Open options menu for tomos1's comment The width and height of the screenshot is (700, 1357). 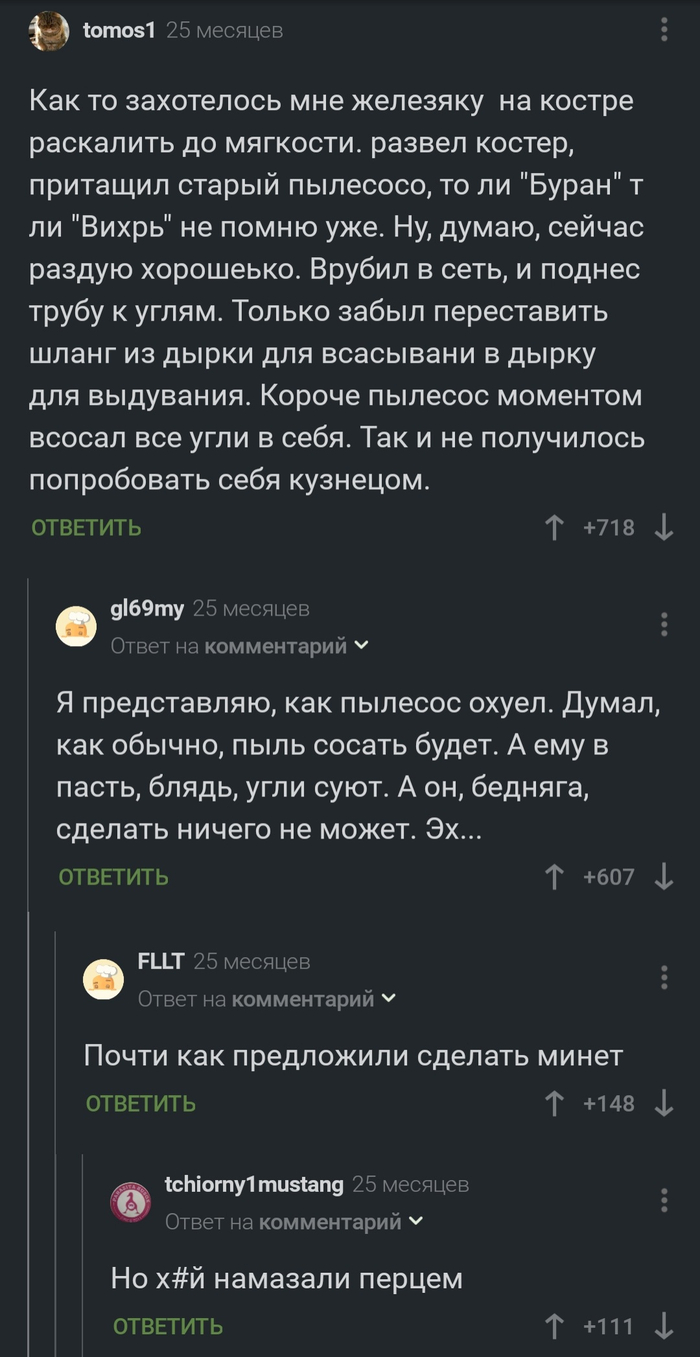pos(663,29)
